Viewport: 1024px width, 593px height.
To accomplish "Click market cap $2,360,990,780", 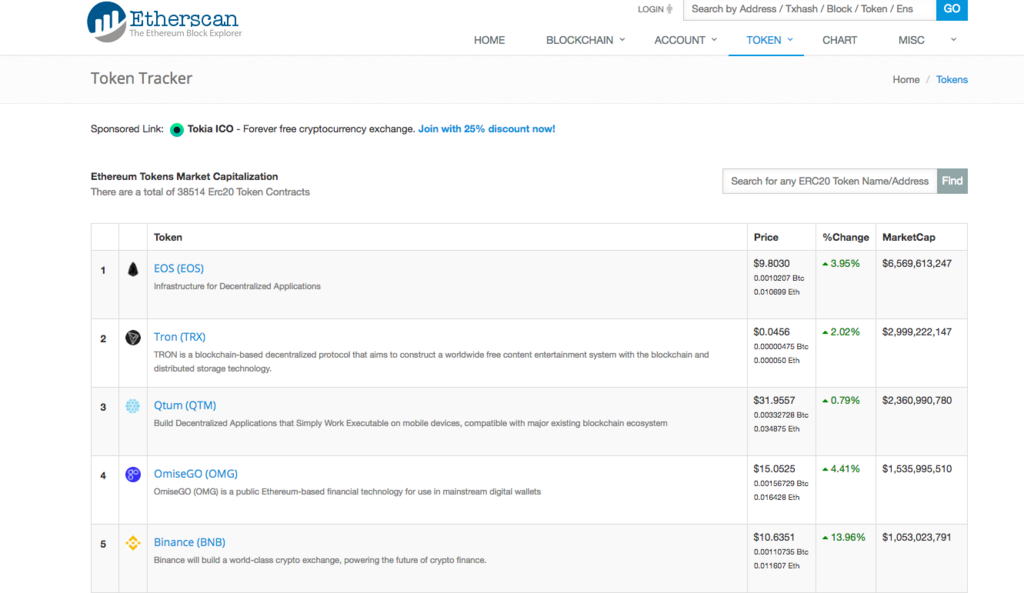I will coord(917,400).
